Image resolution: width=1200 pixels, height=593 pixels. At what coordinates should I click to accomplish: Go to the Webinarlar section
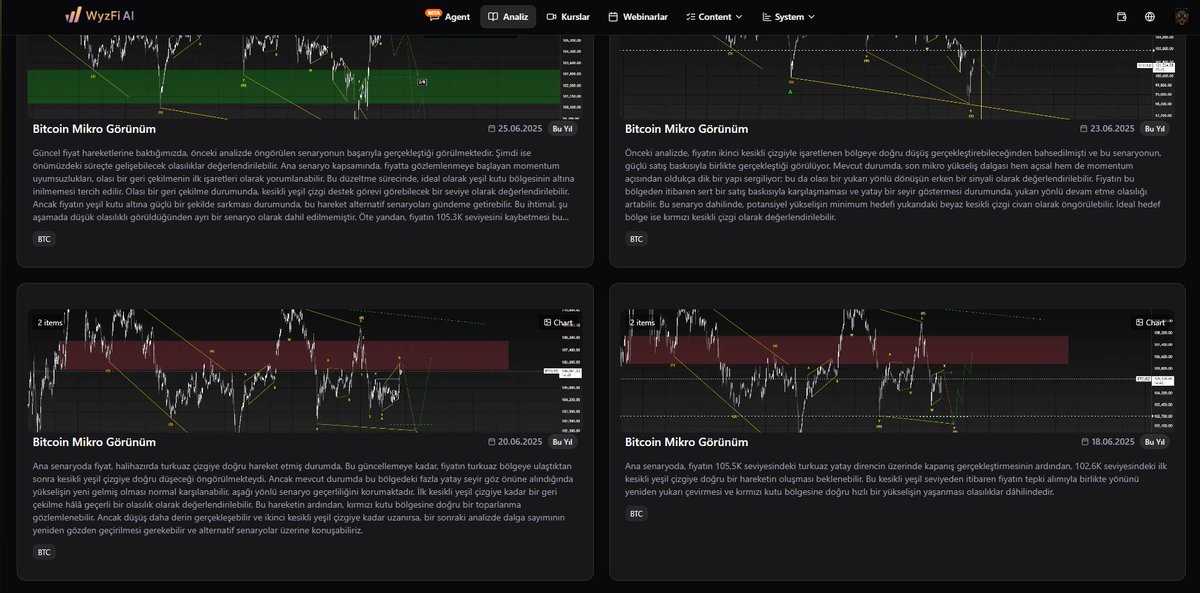click(637, 17)
